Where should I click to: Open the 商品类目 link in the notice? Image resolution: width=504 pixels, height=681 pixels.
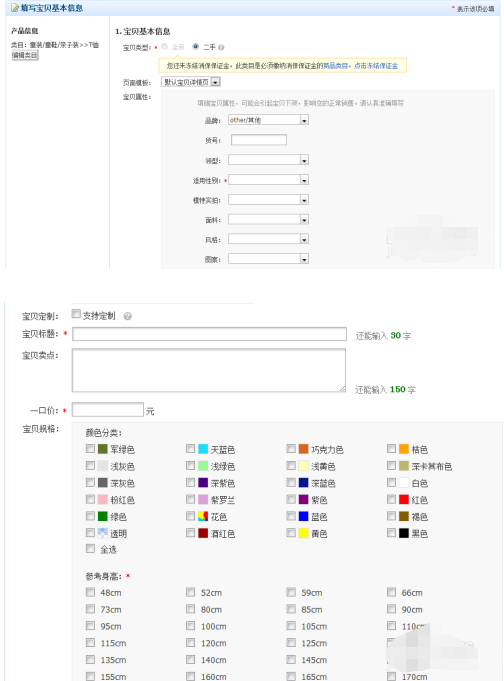click(x=335, y=66)
